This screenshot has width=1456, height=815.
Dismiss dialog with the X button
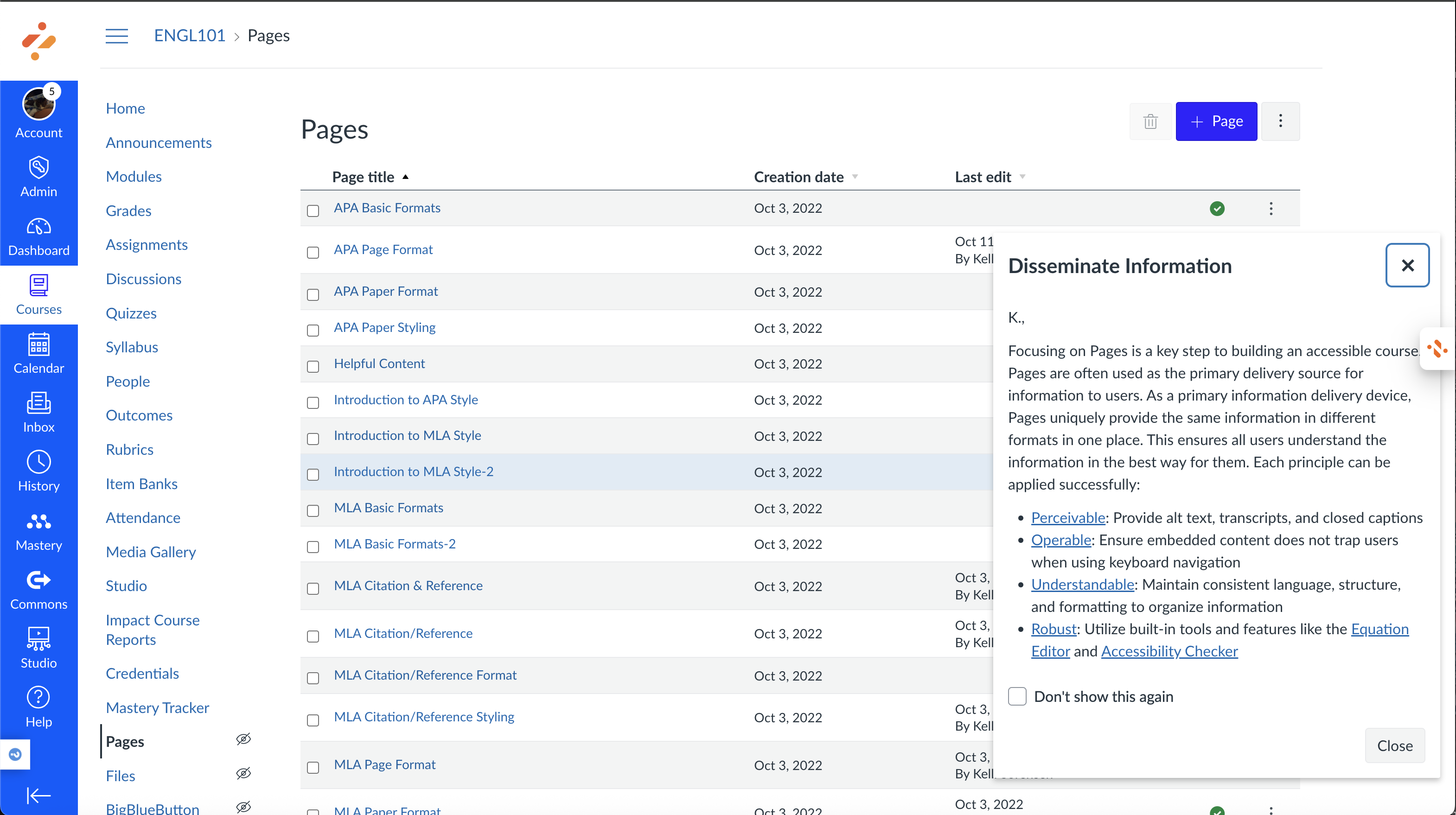(x=1407, y=266)
